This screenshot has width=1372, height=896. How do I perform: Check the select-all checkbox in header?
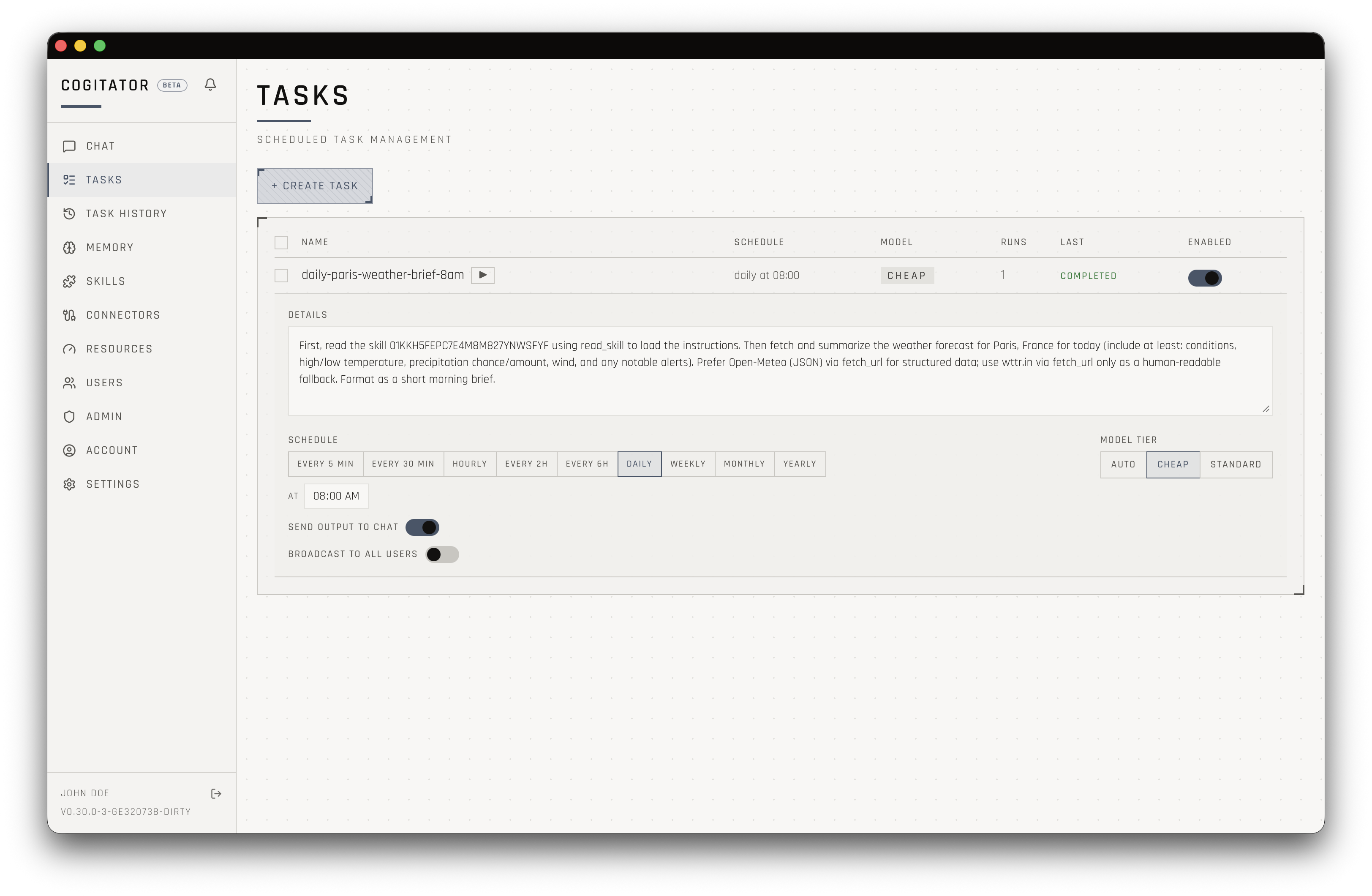281,242
